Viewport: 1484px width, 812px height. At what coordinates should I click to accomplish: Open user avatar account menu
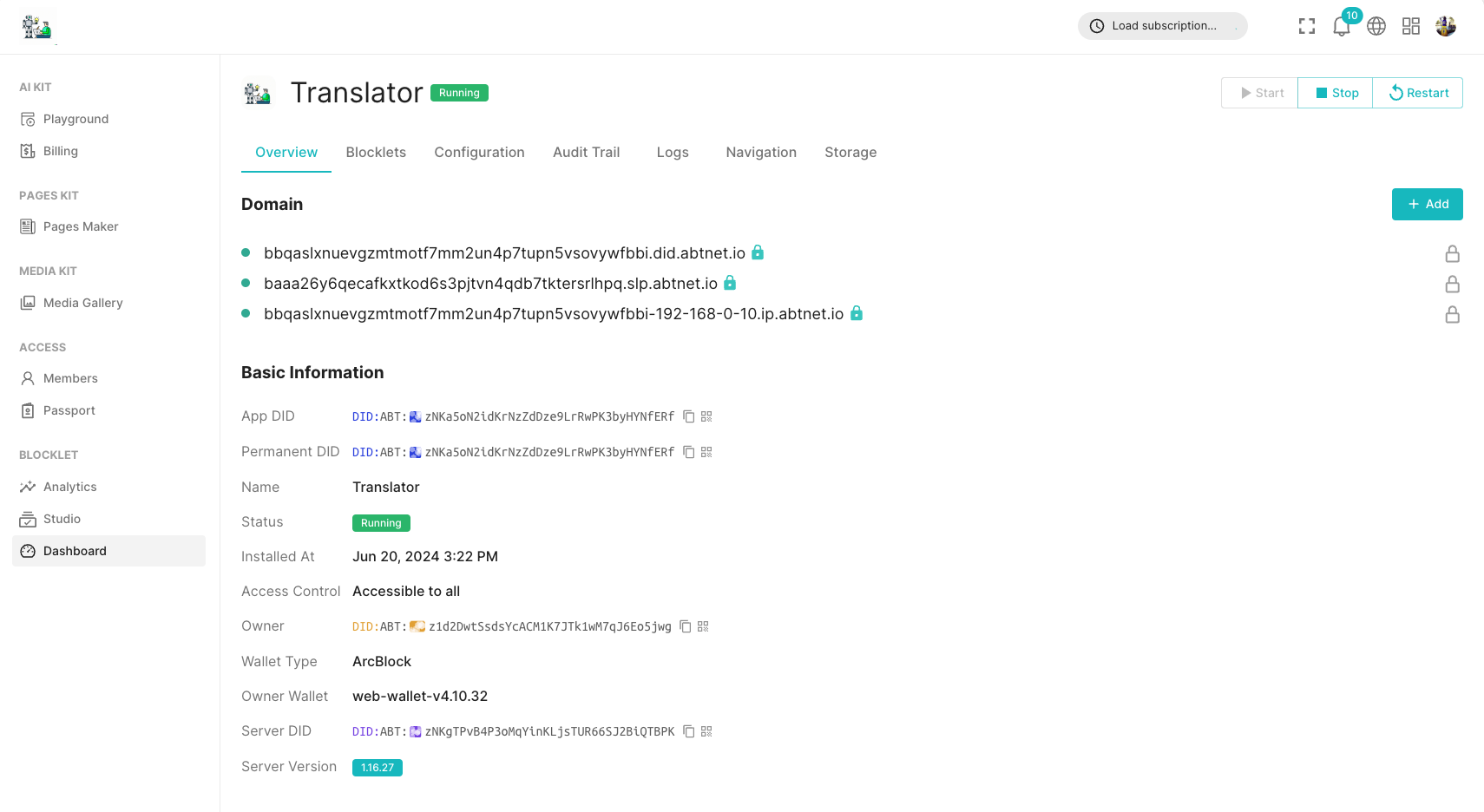tap(1445, 27)
